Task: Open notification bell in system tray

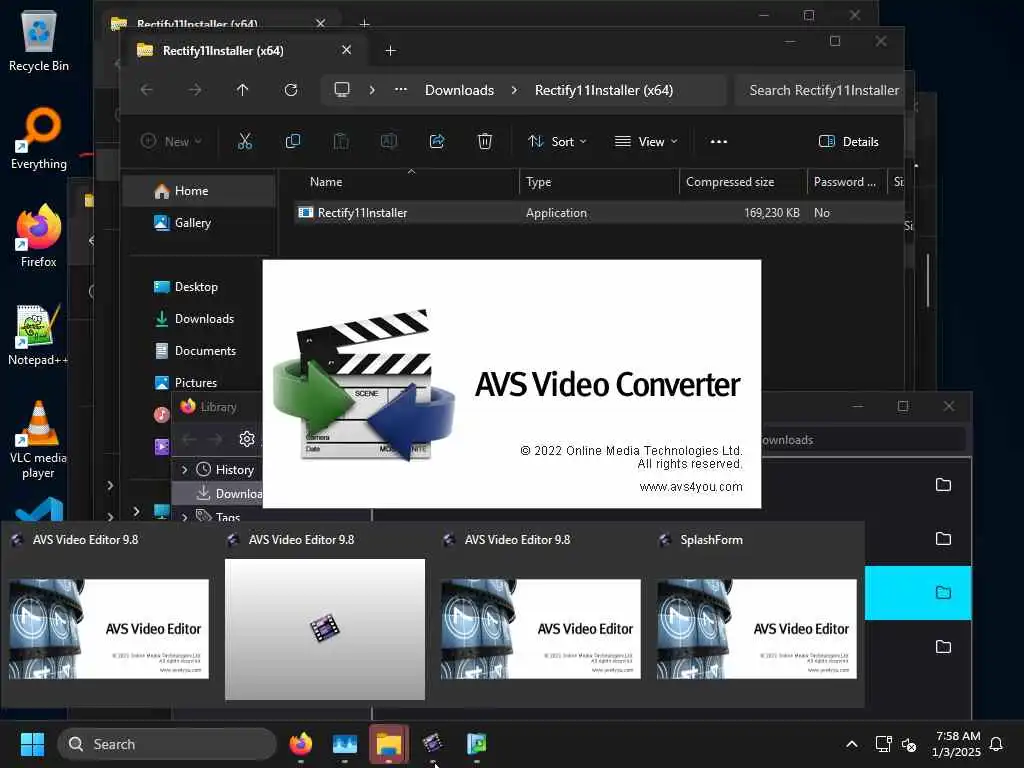Action: click(x=996, y=744)
